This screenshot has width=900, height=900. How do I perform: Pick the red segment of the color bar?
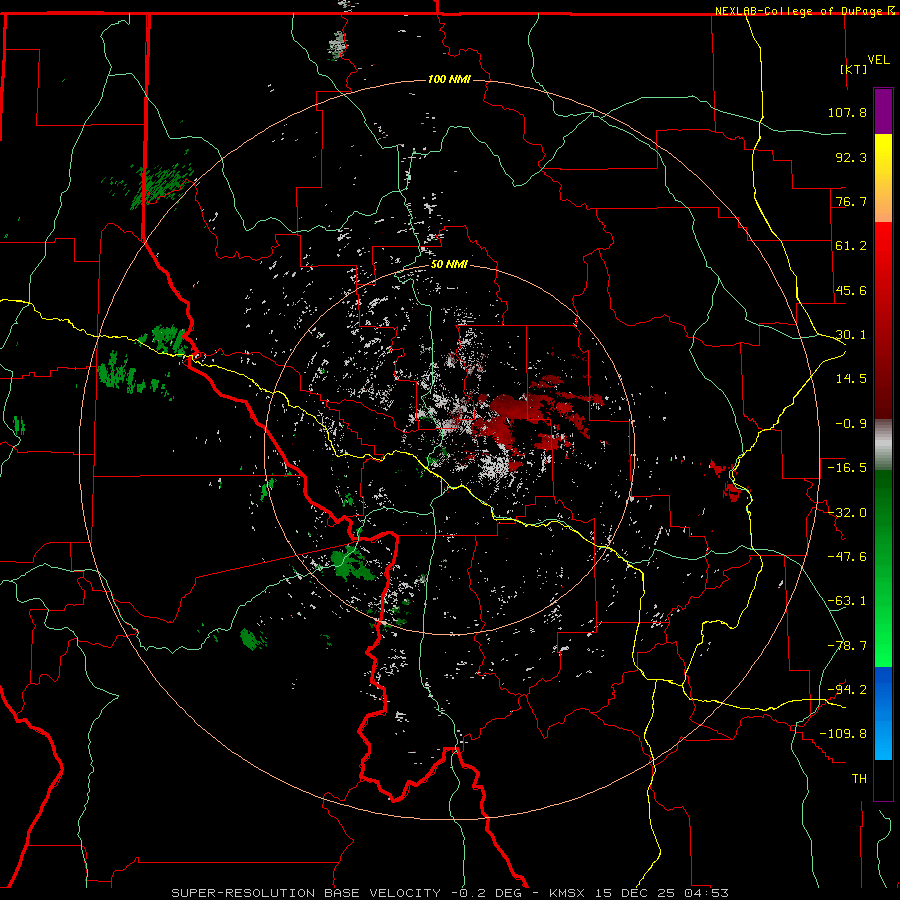[x=883, y=320]
